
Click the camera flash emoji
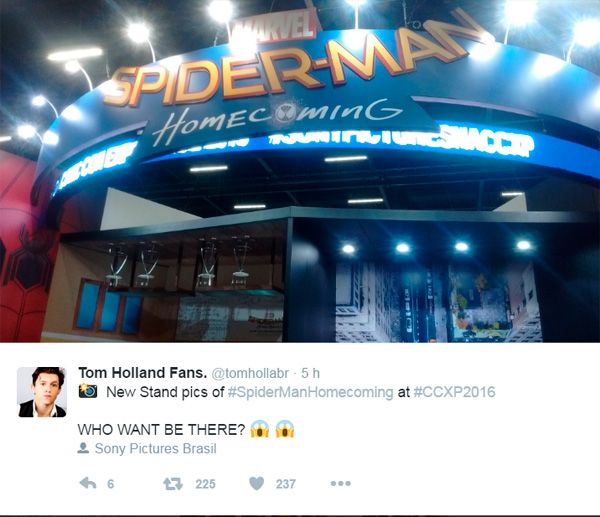(x=88, y=391)
